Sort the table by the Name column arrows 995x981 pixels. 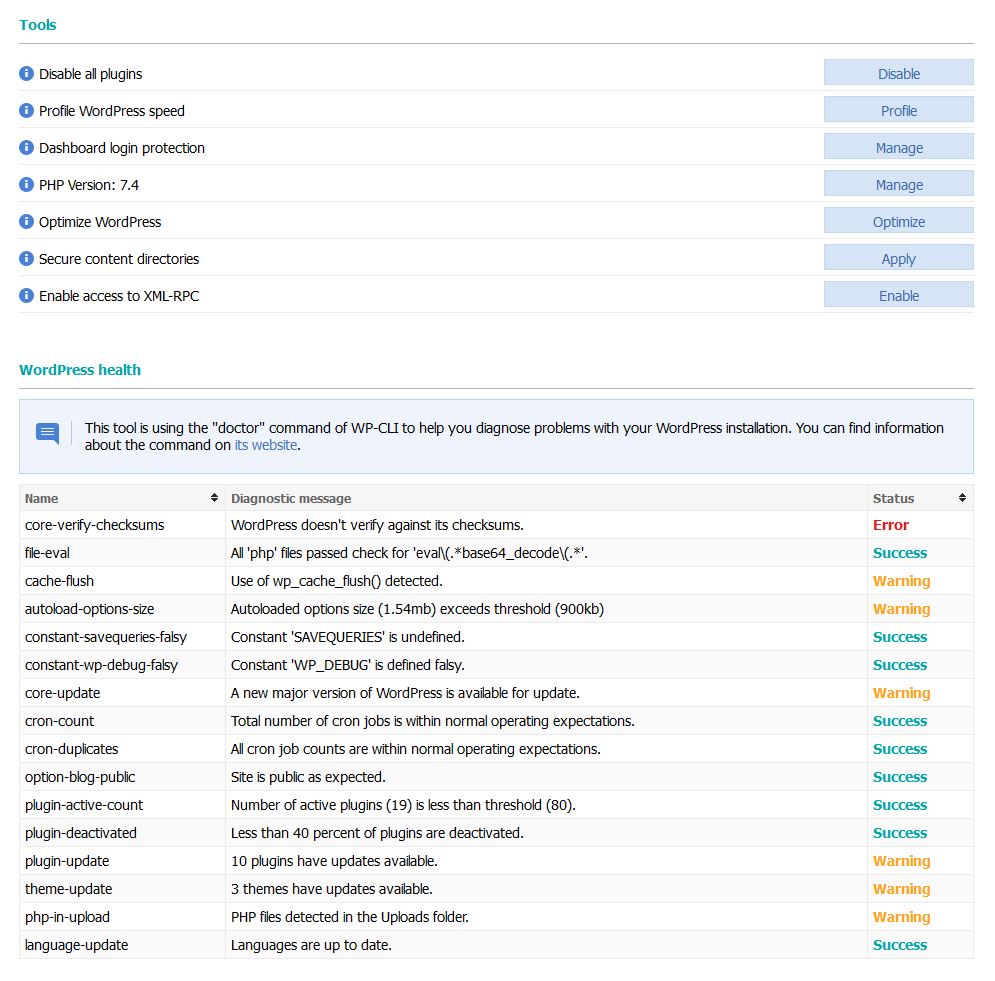212,498
